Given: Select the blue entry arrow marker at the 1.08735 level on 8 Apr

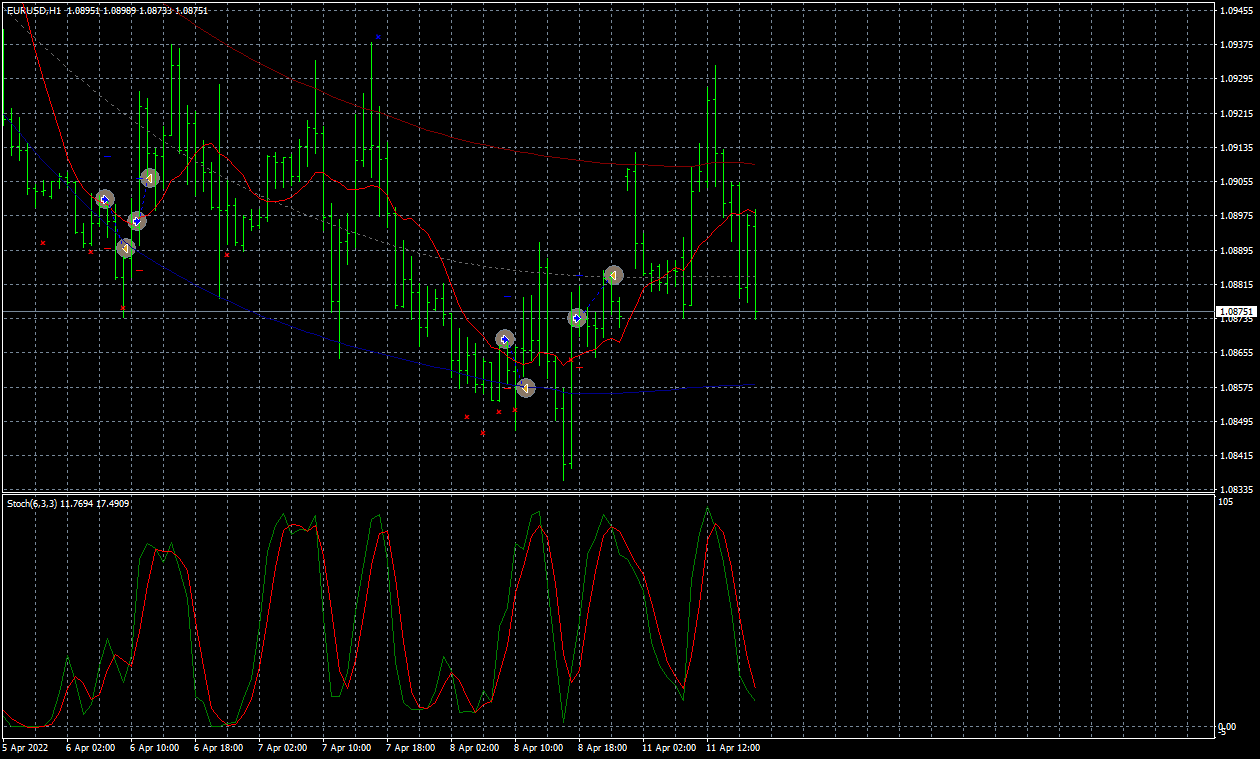Looking at the screenshot, I should [577, 318].
